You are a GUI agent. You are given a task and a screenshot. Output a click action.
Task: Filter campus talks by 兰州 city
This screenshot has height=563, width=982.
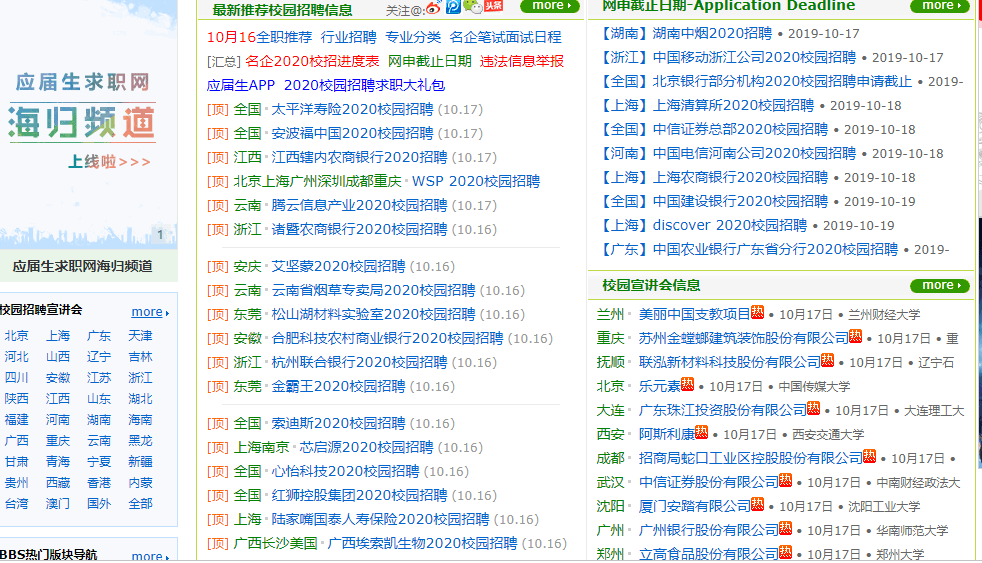[610, 314]
